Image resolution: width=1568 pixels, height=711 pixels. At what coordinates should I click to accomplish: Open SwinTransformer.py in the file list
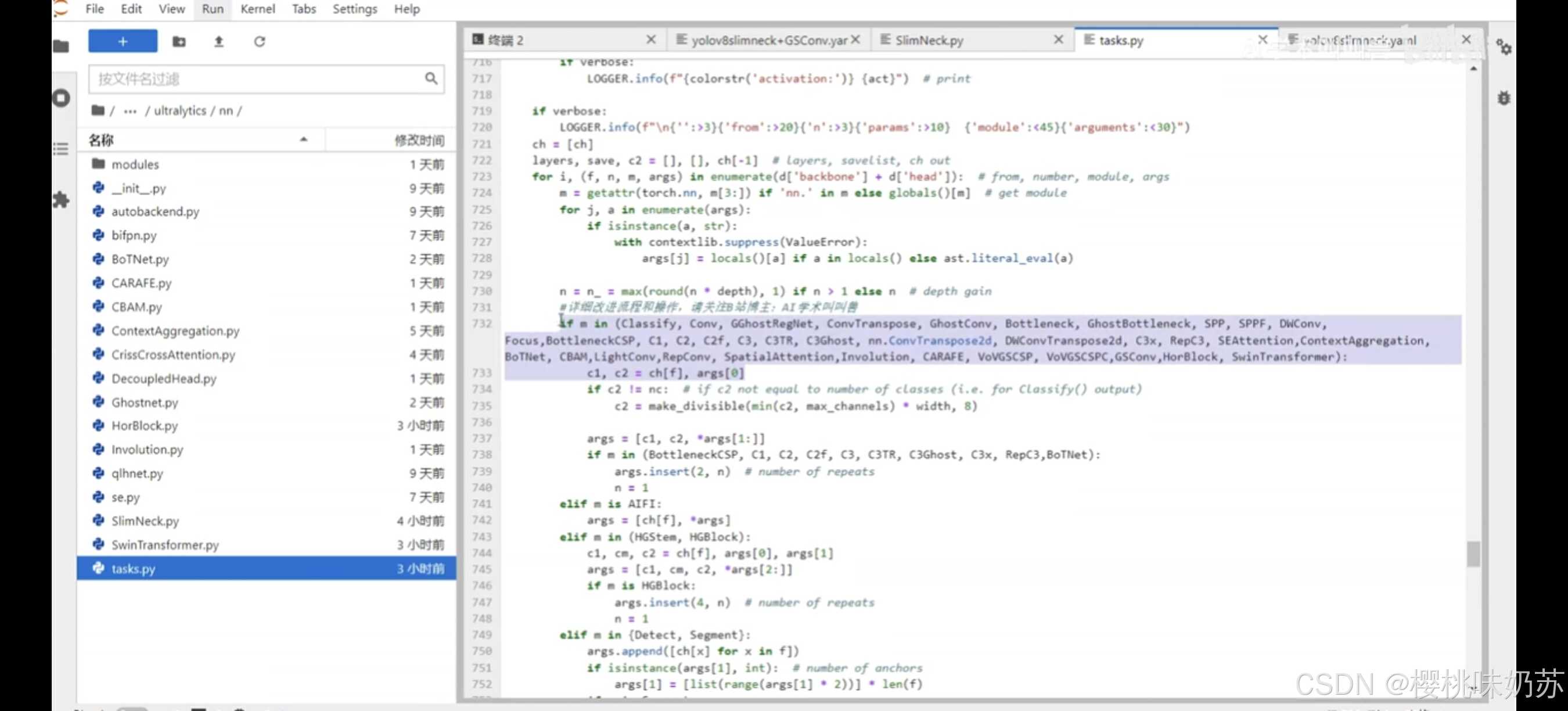[164, 545]
